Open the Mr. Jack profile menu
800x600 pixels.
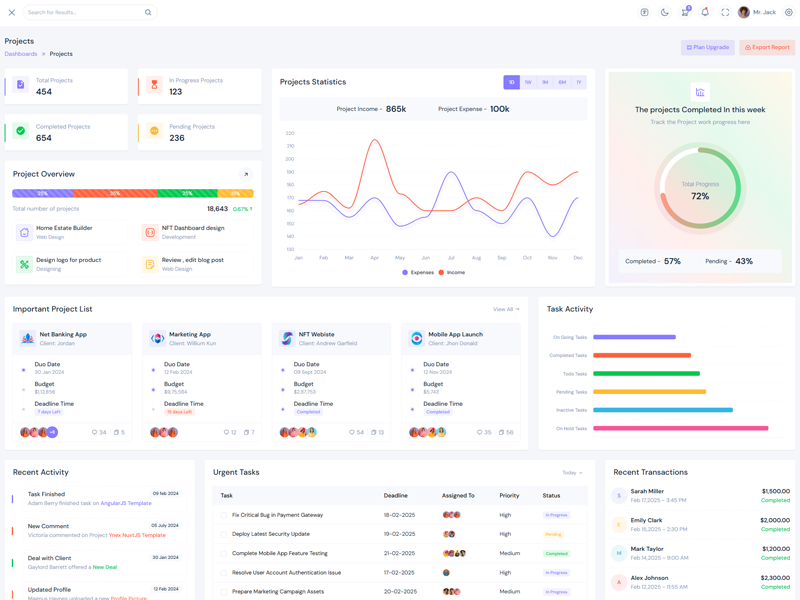pyautogui.click(x=757, y=13)
